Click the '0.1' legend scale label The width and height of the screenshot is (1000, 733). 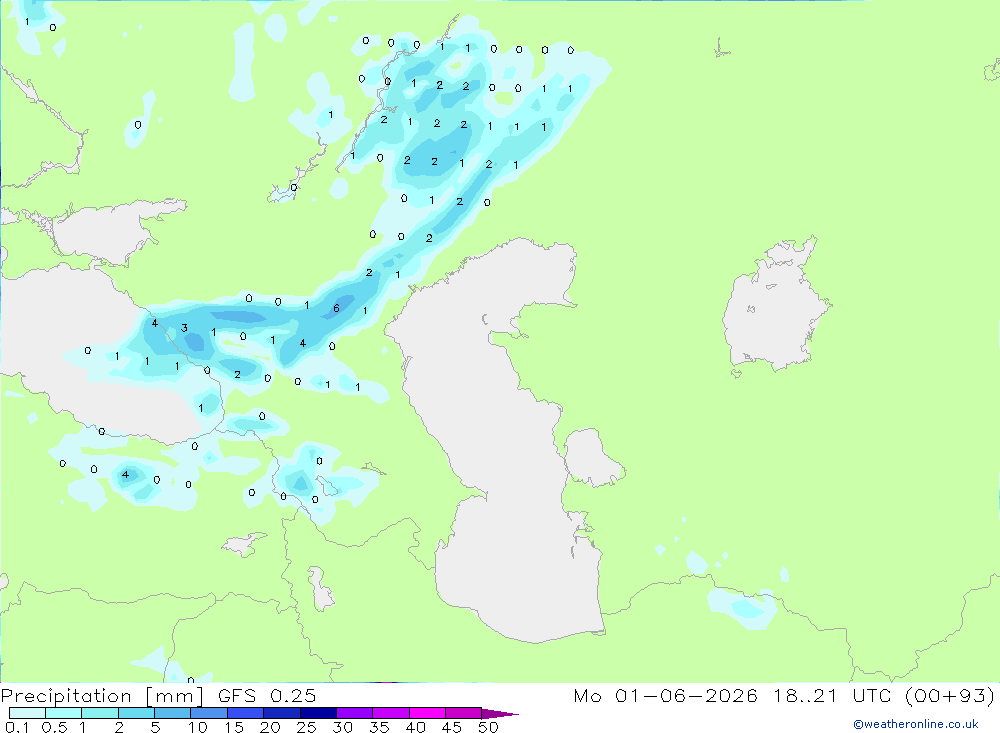[17, 727]
